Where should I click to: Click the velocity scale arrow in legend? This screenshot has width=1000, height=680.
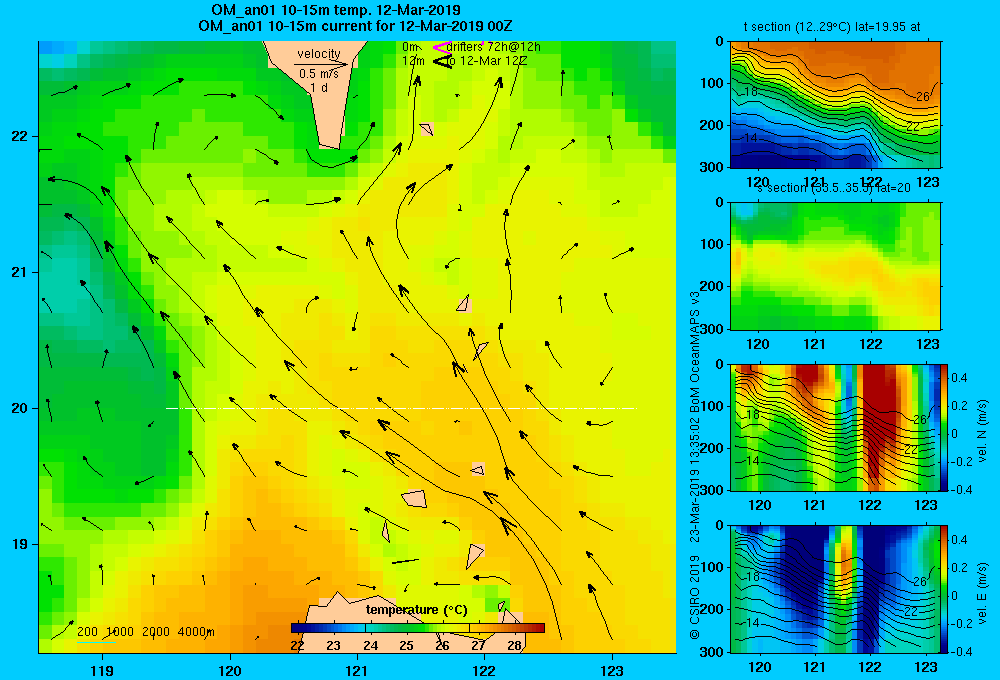(x=321, y=64)
